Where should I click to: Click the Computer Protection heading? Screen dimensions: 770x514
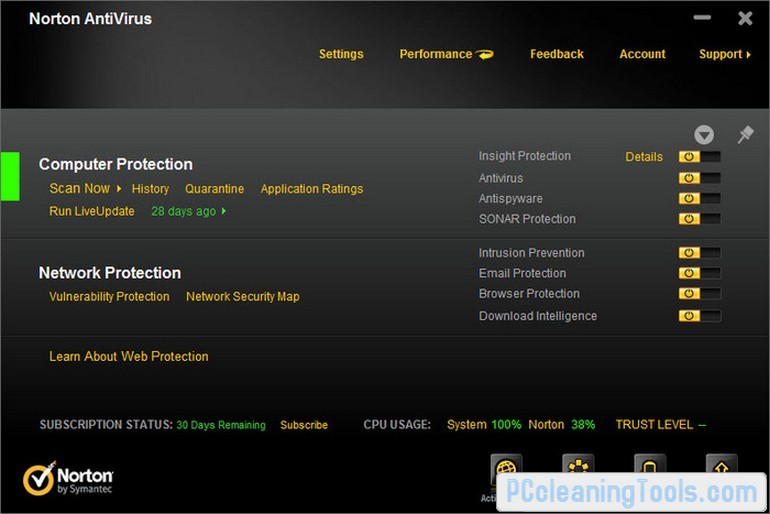click(x=116, y=164)
